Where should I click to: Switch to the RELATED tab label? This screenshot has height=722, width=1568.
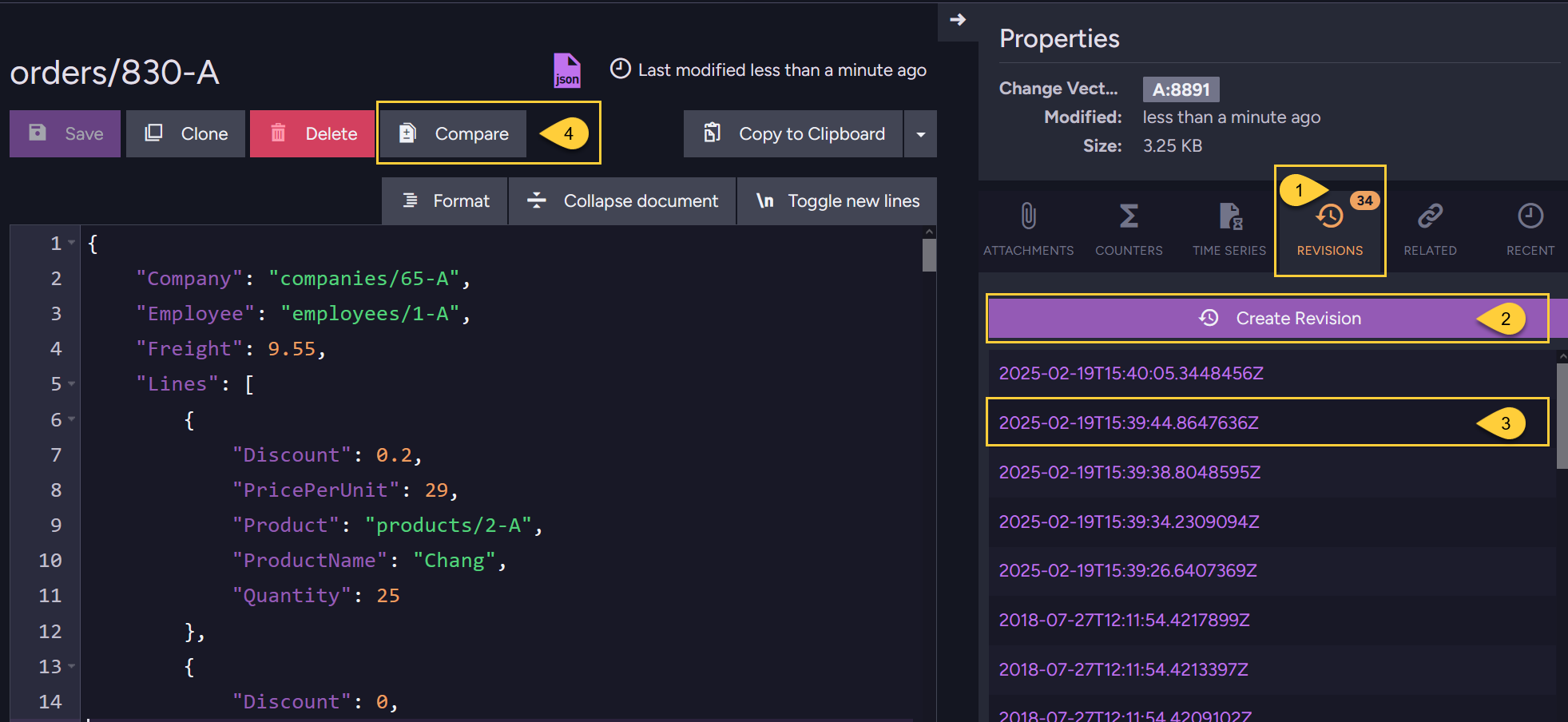[1430, 250]
